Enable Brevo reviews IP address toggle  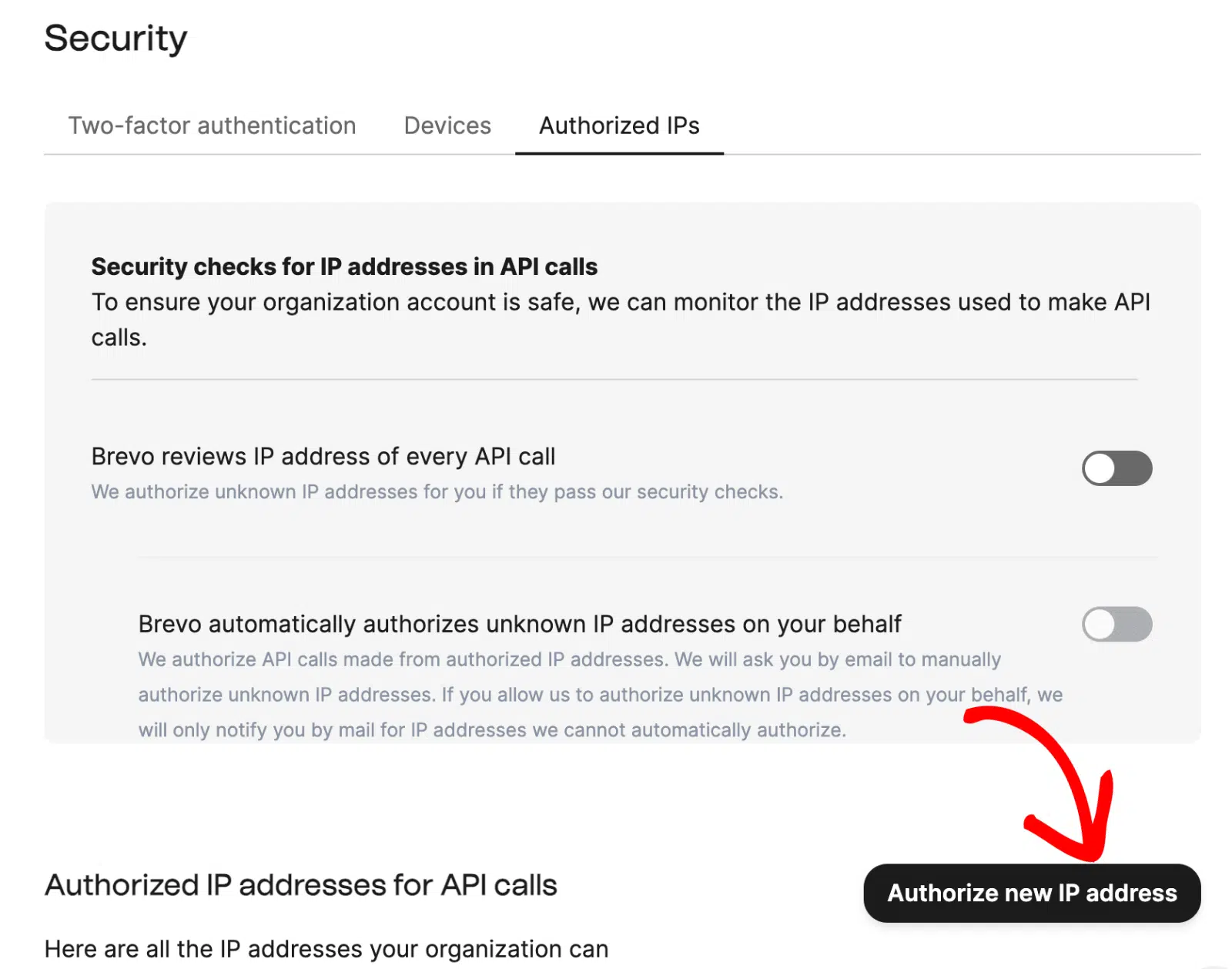point(1116,468)
